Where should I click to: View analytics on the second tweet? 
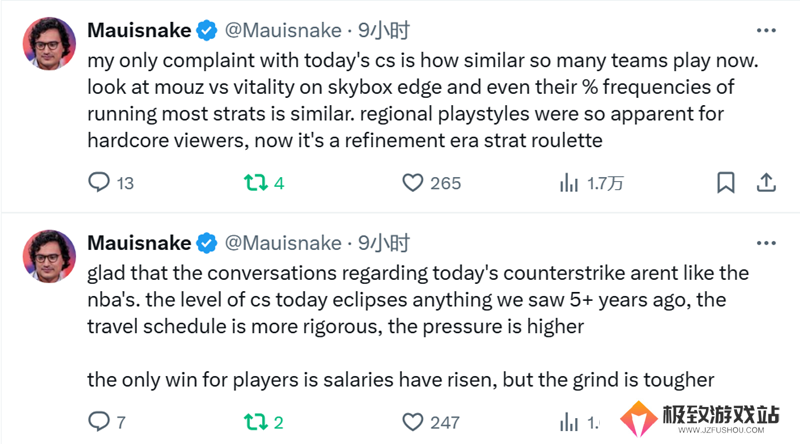click(580, 423)
